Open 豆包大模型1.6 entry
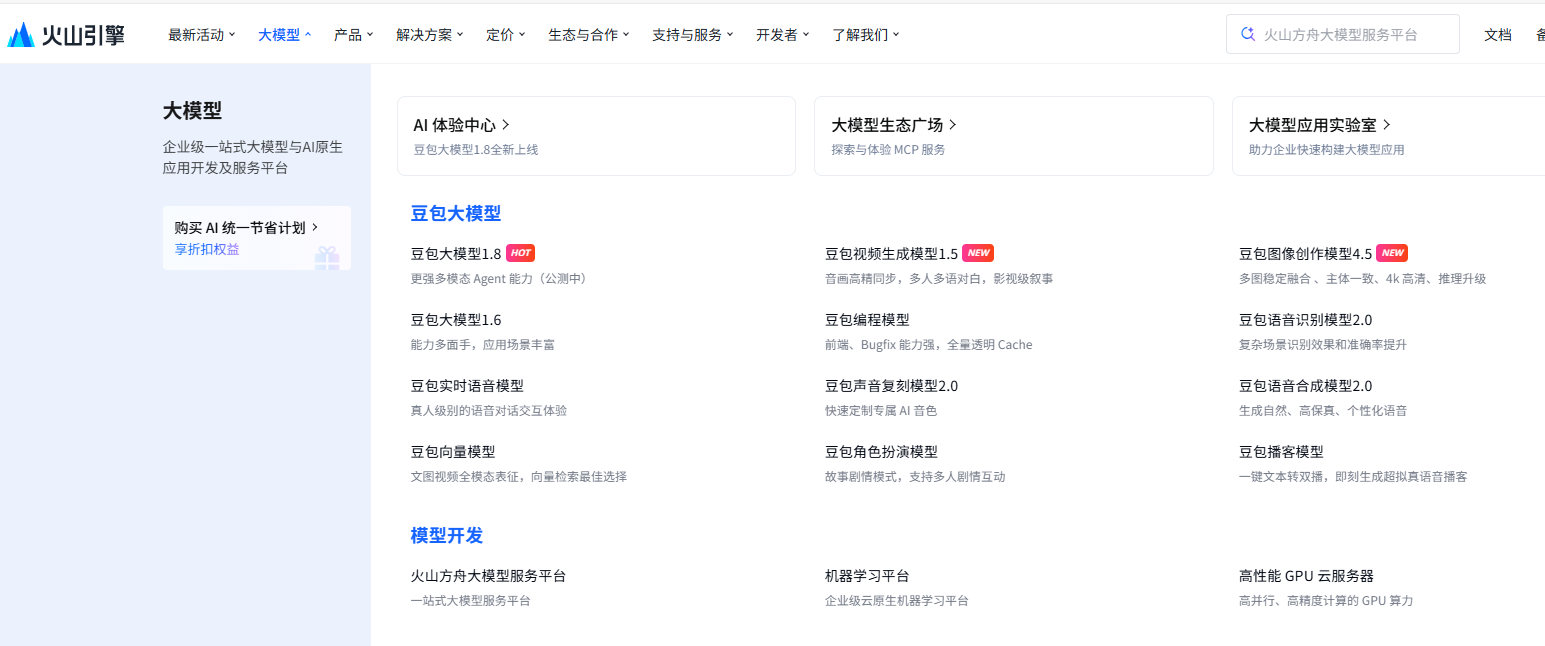 coord(456,320)
